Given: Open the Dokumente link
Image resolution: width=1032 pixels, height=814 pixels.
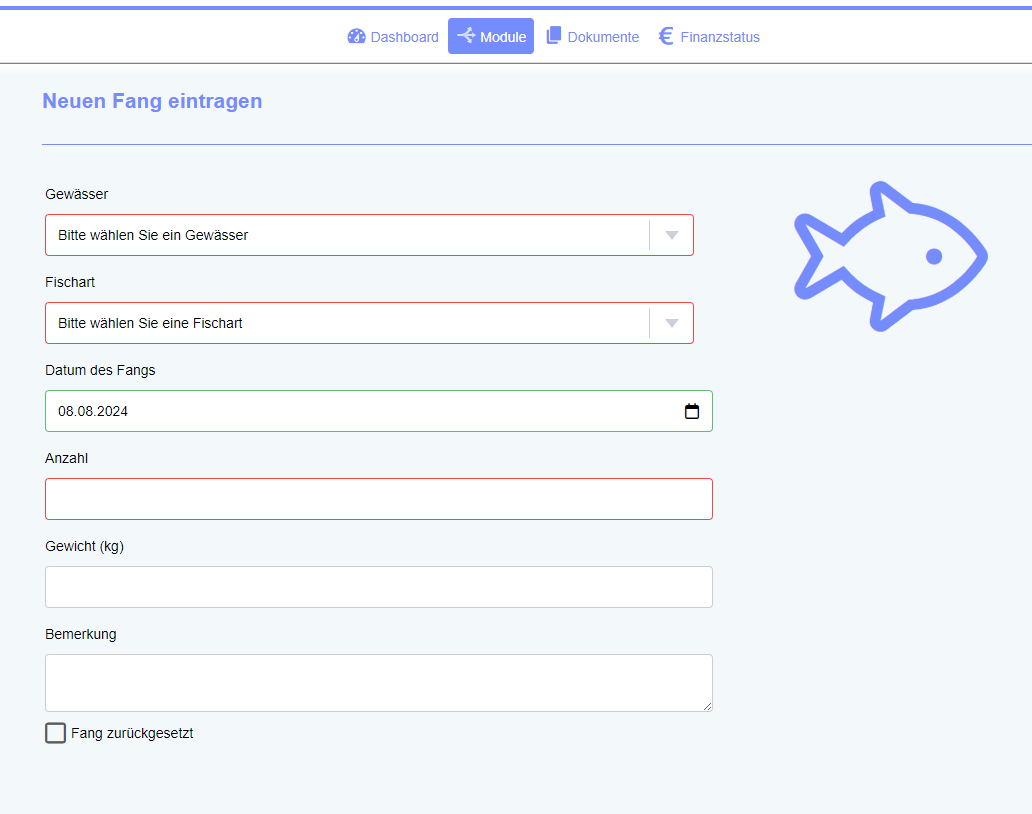Looking at the screenshot, I should pyautogui.click(x=603, y=37).
